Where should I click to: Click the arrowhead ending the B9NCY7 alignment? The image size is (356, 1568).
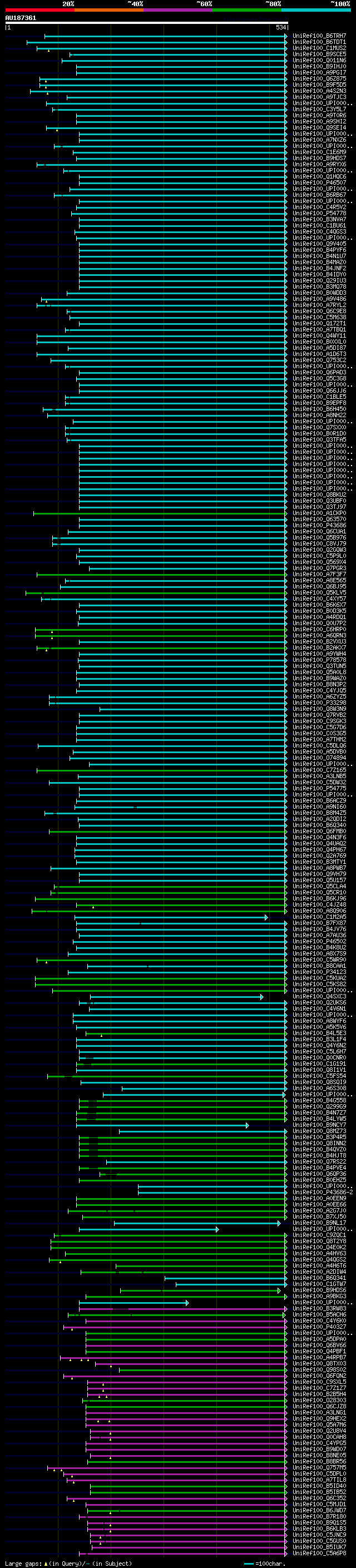point(247,1125)
